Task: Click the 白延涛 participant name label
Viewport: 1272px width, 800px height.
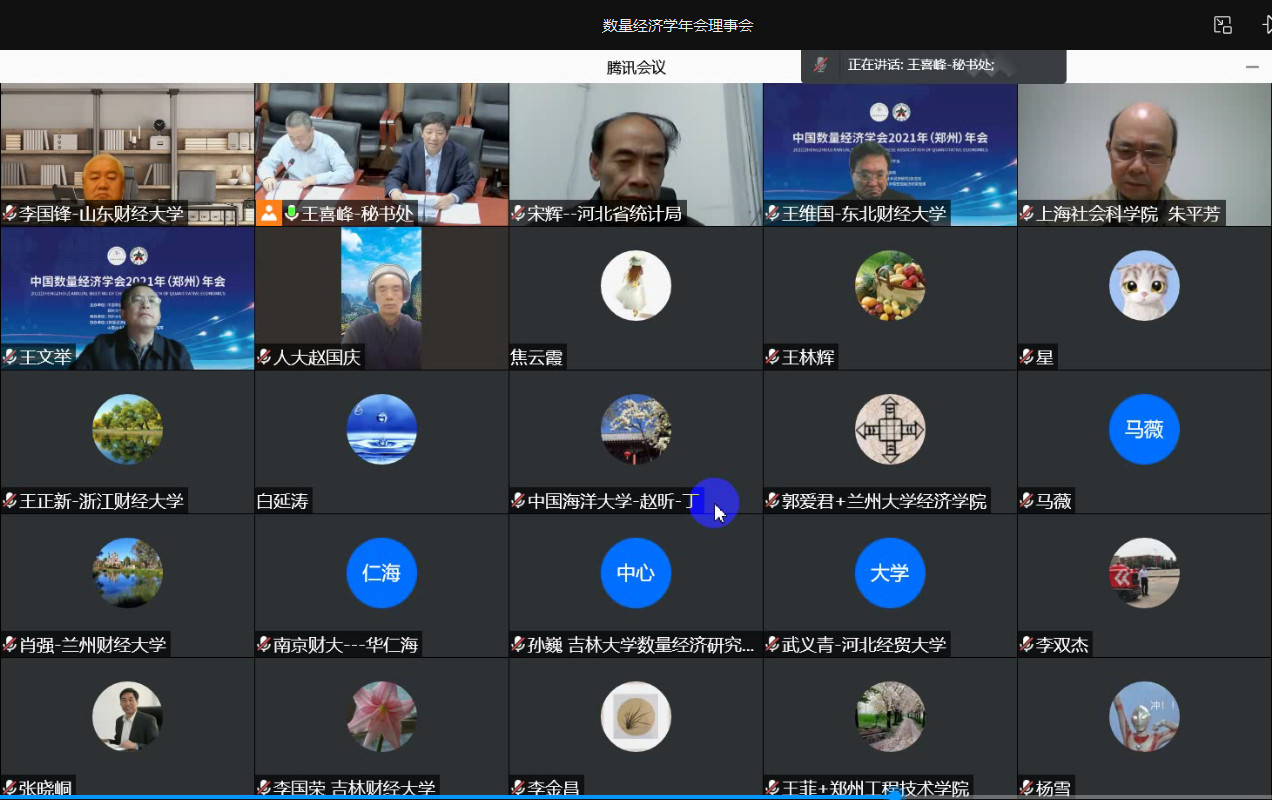Action: [283, 501]
